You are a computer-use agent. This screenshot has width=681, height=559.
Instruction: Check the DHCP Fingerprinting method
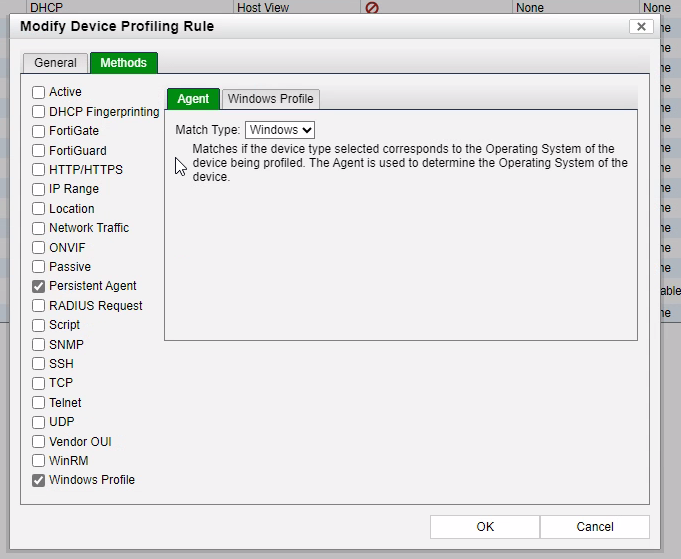pos(39,112)
